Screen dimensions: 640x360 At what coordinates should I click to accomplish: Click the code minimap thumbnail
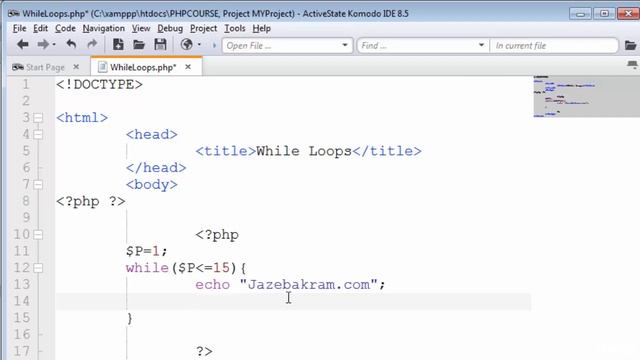pos(586,97)
